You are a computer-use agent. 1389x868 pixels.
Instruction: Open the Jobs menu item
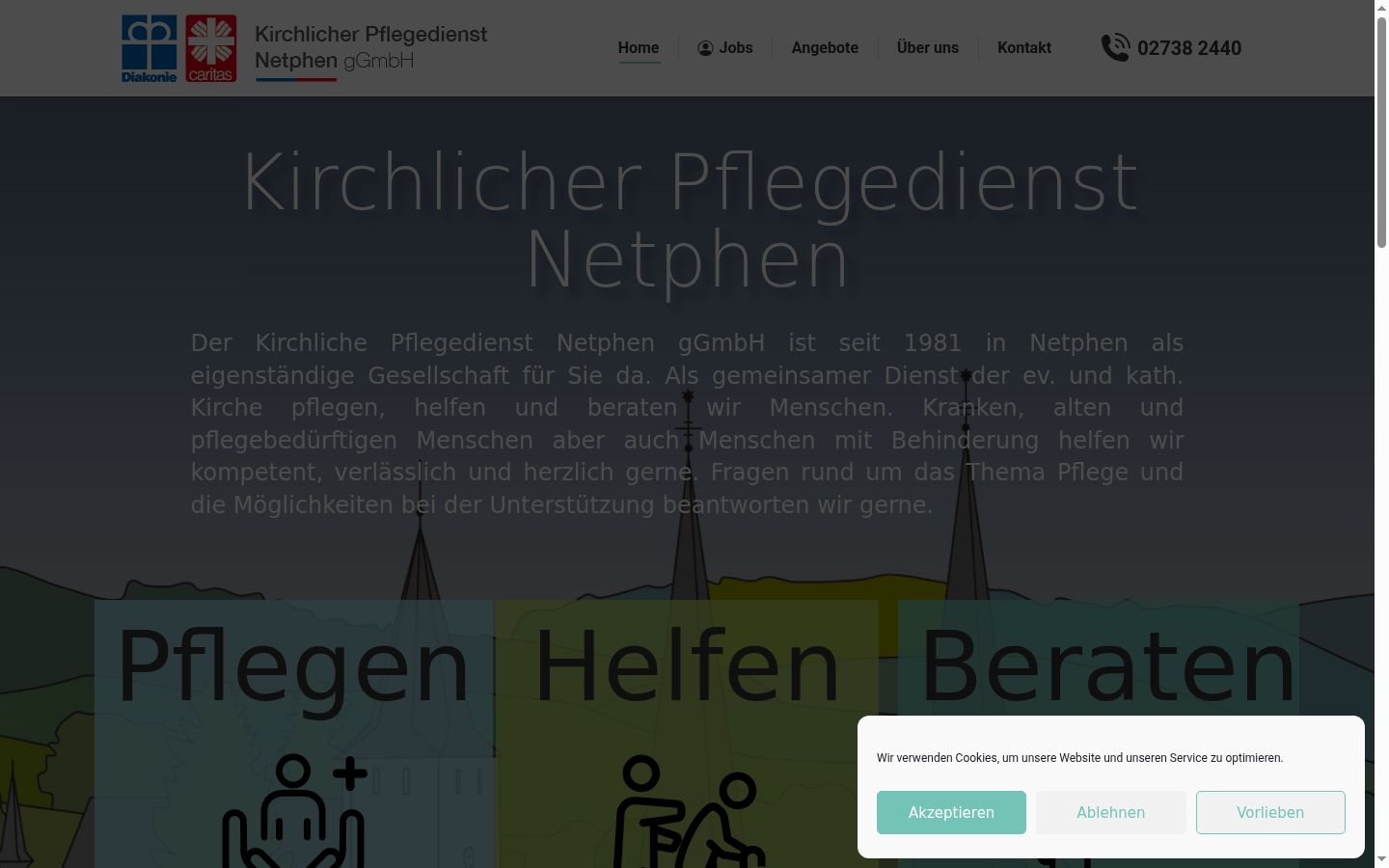pyautogui.click(x=725, y=48)
